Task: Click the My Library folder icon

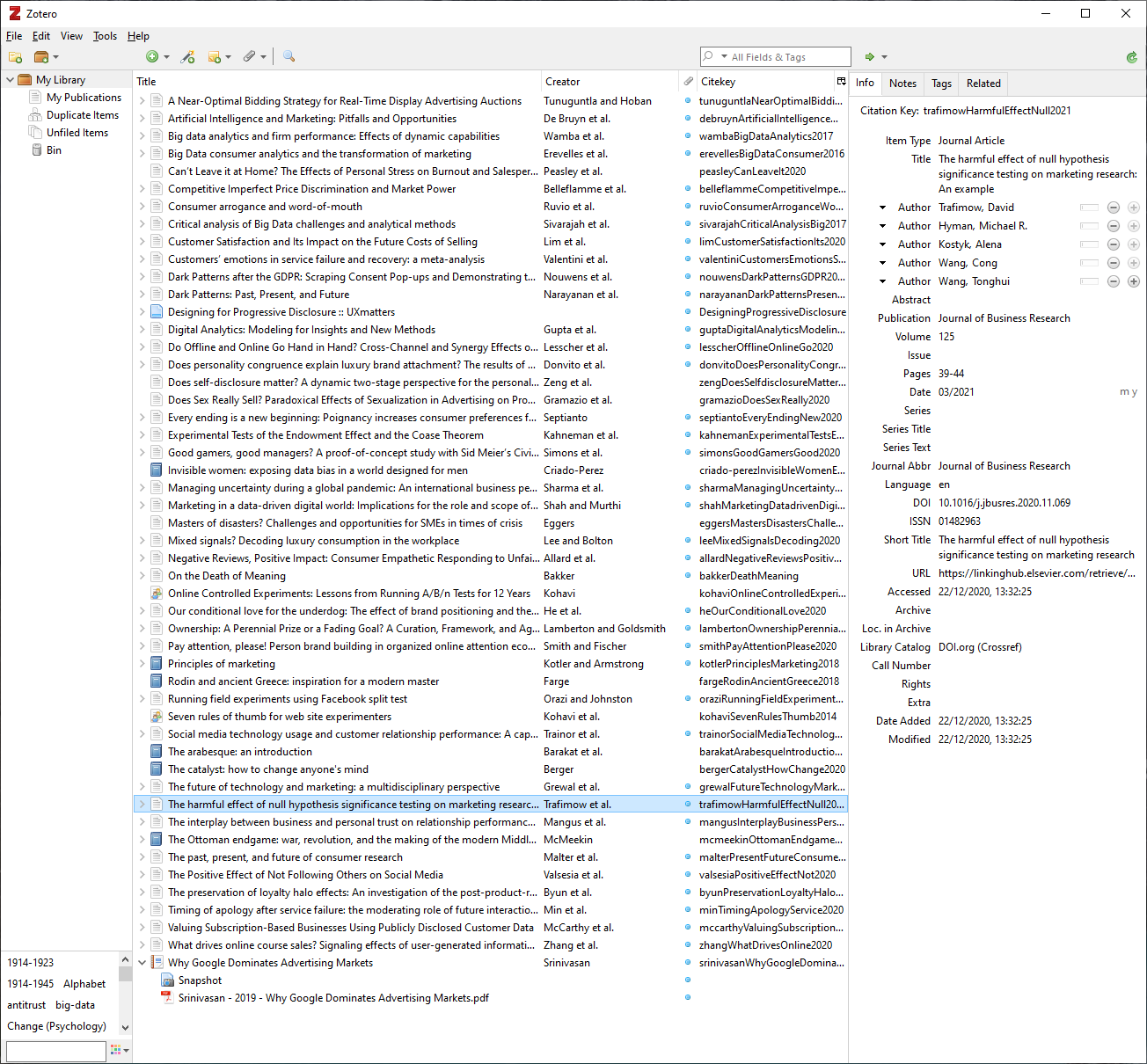Action: (25, 80)
